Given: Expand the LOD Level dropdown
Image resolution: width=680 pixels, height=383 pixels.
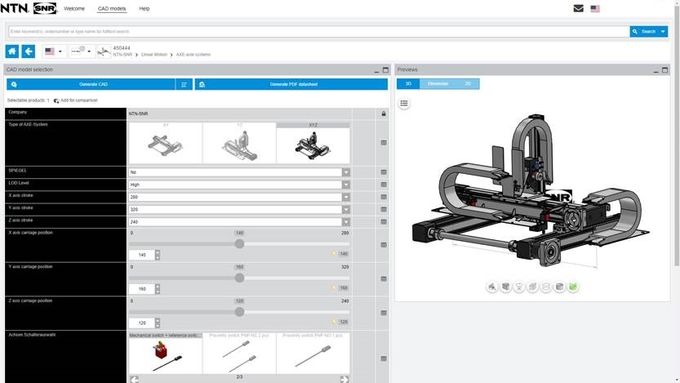Looking at the screenshot, I should pyautogui.click(x=346, y=185).
